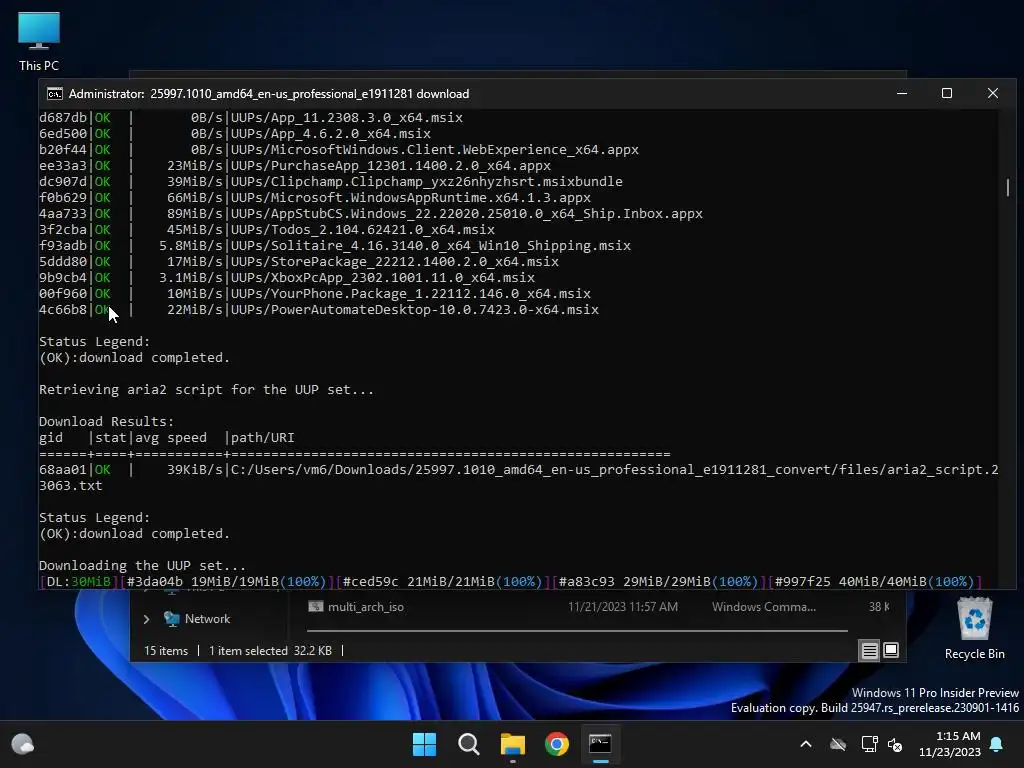Click the Todos msix download line
Viewport: 1024px width, 768px height.
(266, 229)
